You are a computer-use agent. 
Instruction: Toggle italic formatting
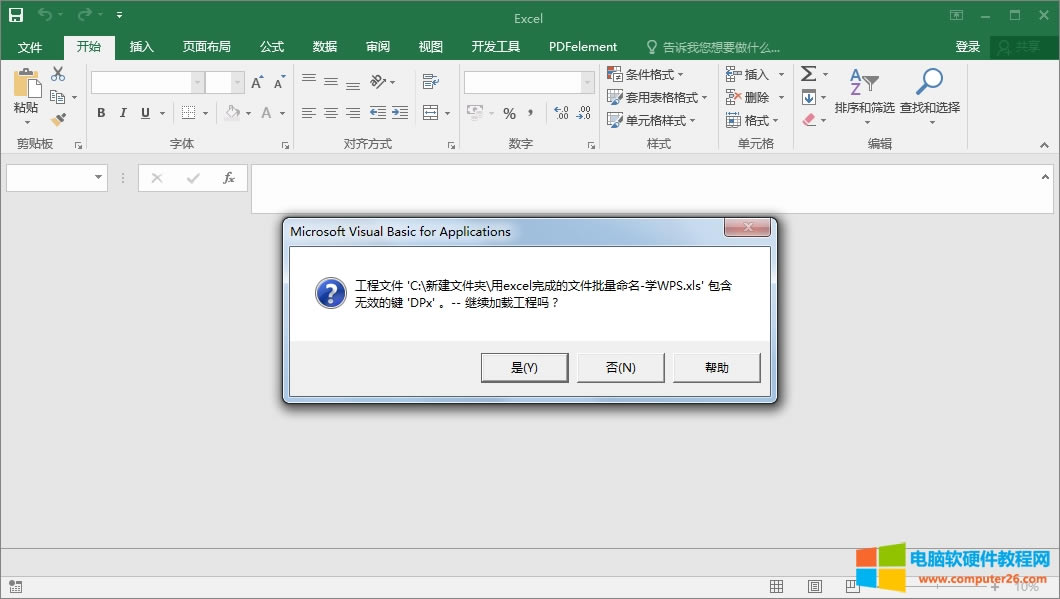(x=122, y=113)
